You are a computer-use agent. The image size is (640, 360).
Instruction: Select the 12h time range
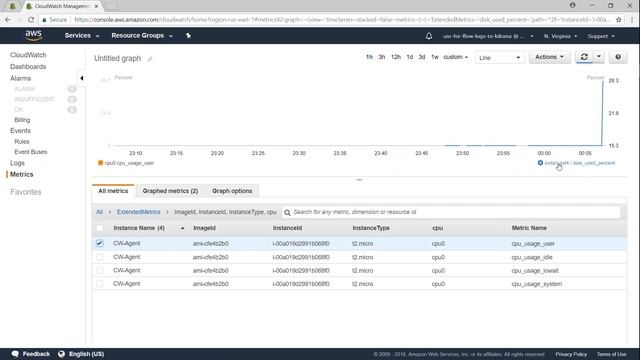tap(396, 57)
